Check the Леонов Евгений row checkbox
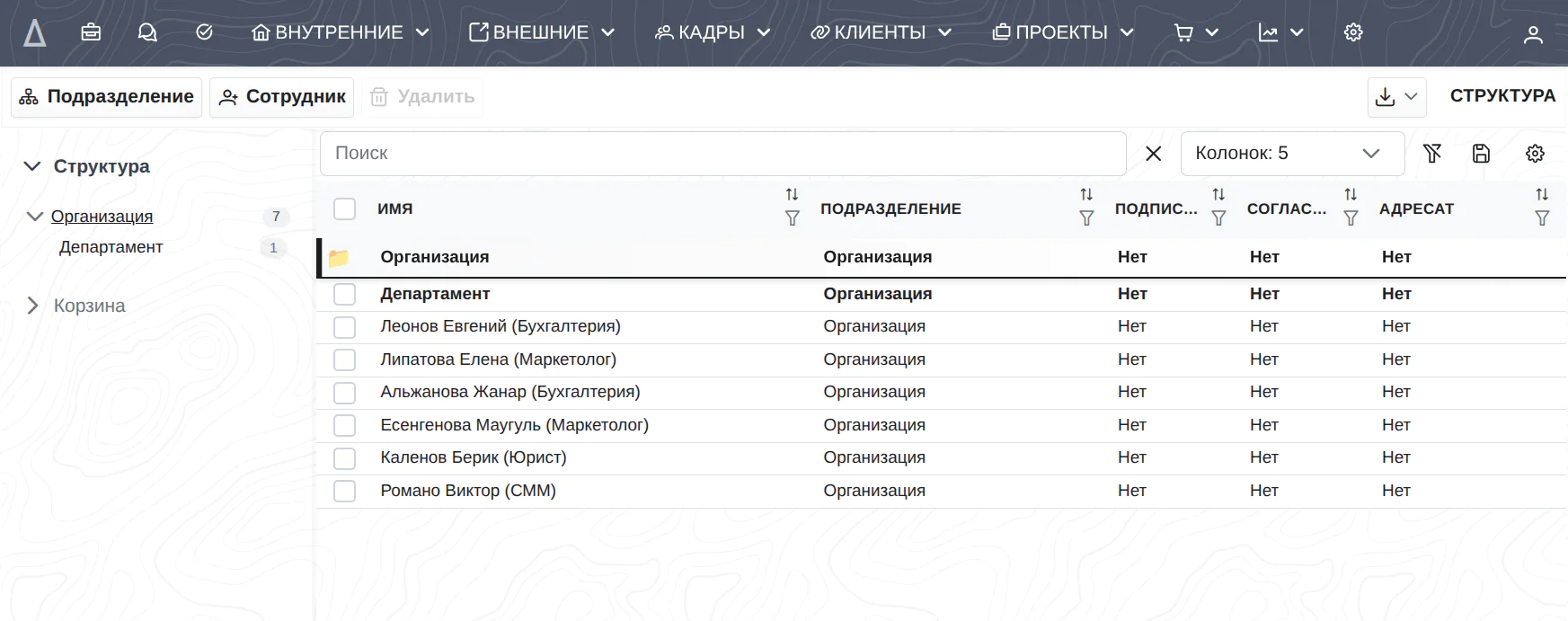This screenshot has height=621, width=1568. (x=344, y=327)
